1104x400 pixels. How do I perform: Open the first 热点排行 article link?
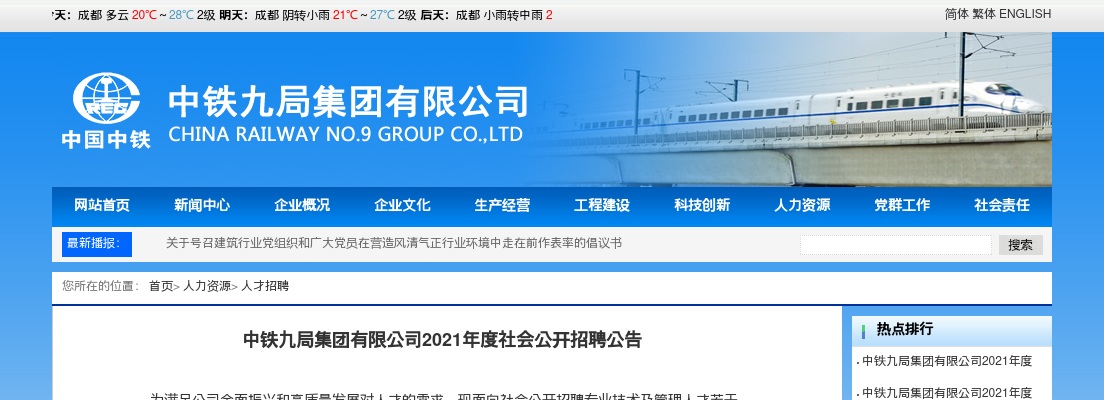click(x=947, y=361)
